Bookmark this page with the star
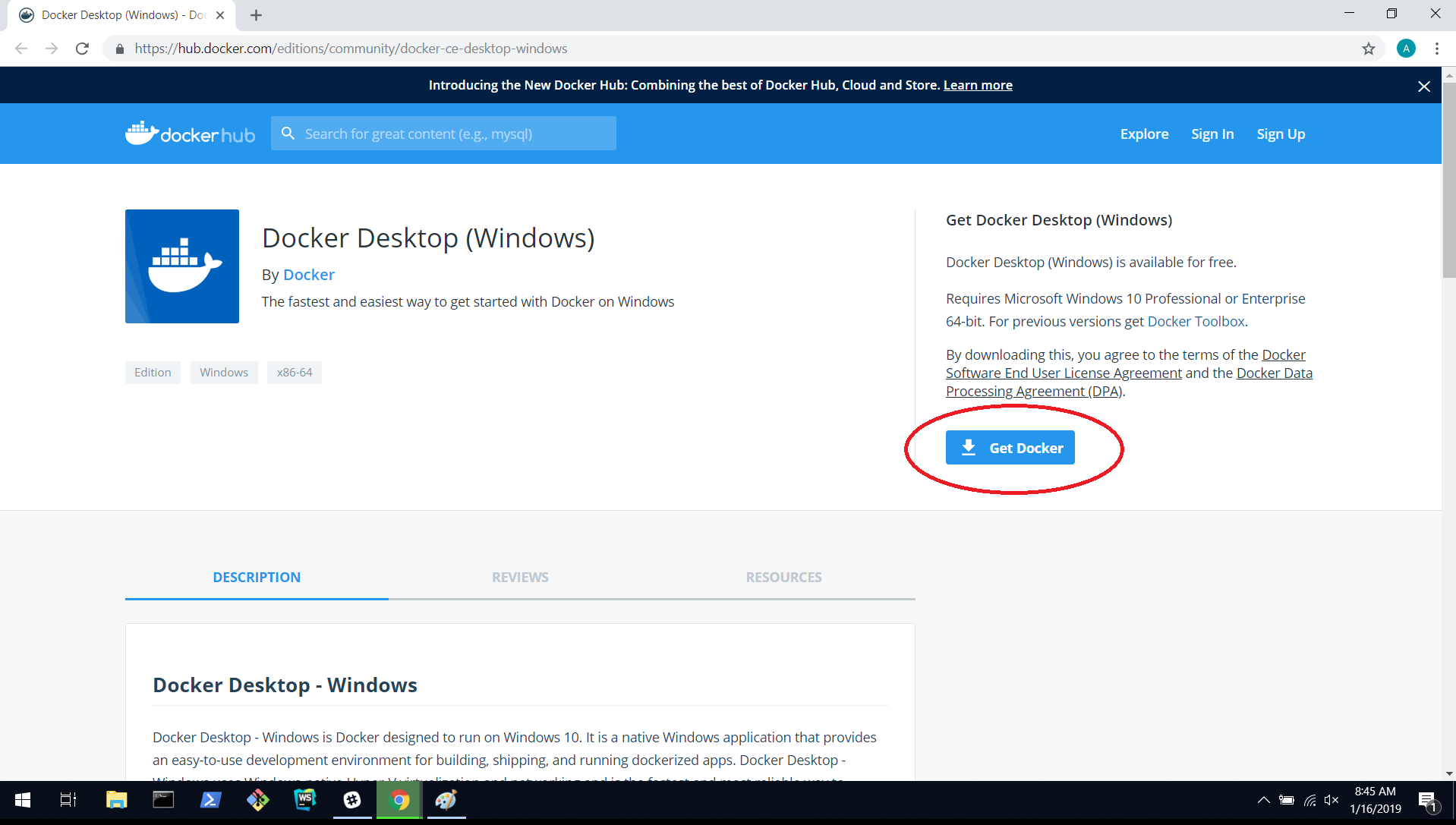This screenshot has height=825, width=1456. 1368,49
